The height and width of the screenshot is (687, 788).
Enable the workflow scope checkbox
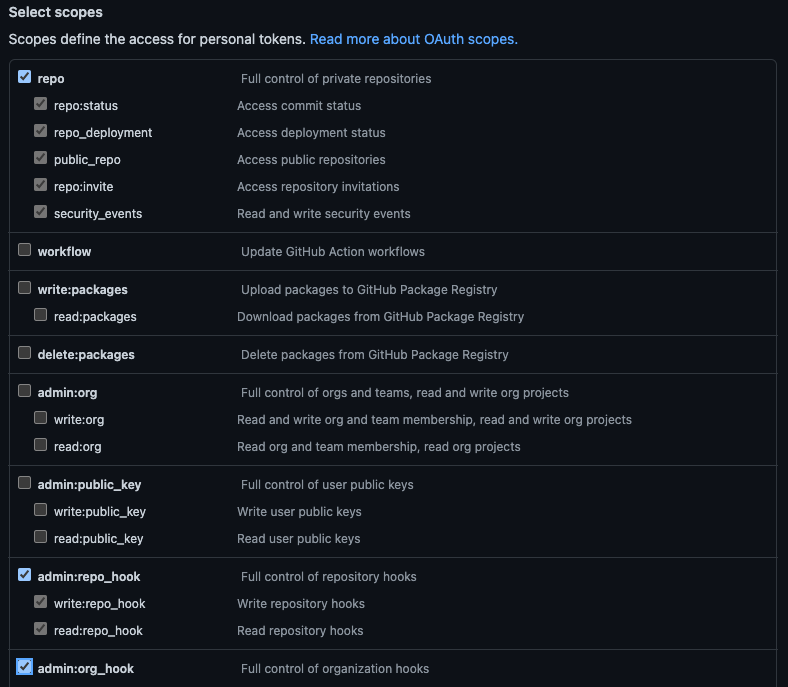25,250
